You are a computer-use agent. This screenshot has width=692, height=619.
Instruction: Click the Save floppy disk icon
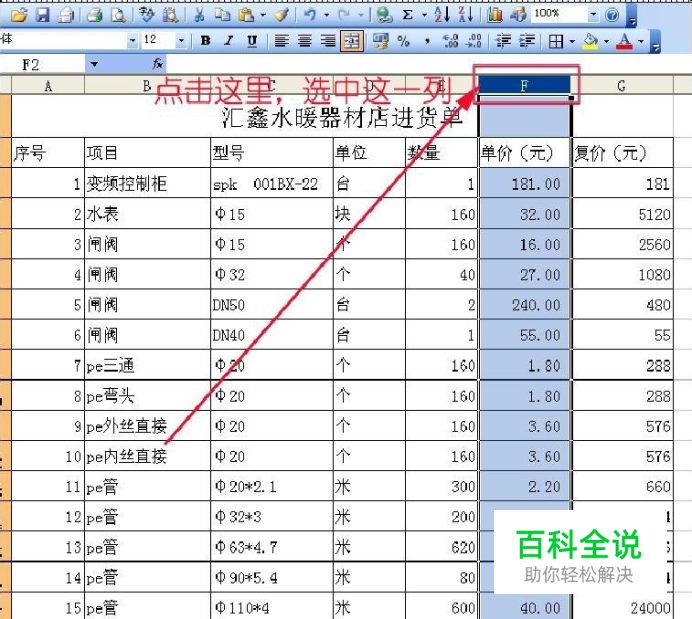point(42,15)
